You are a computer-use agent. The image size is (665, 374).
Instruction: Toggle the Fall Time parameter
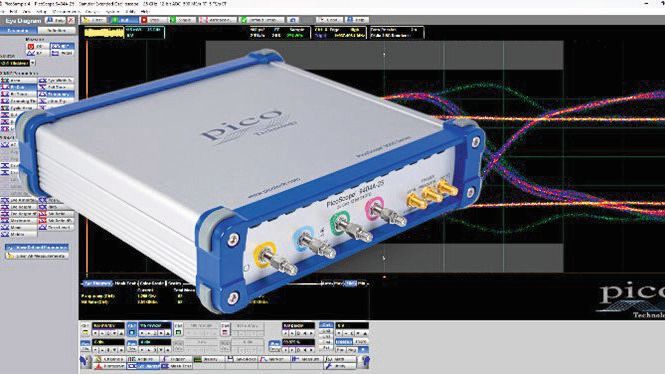pos(56,87)
